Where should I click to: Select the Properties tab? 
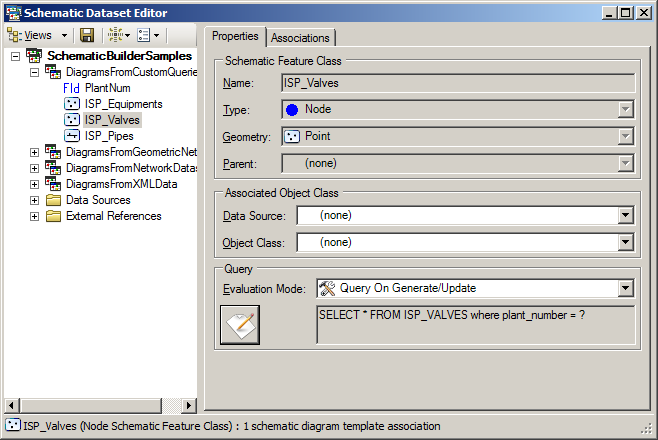click(236, 36)
